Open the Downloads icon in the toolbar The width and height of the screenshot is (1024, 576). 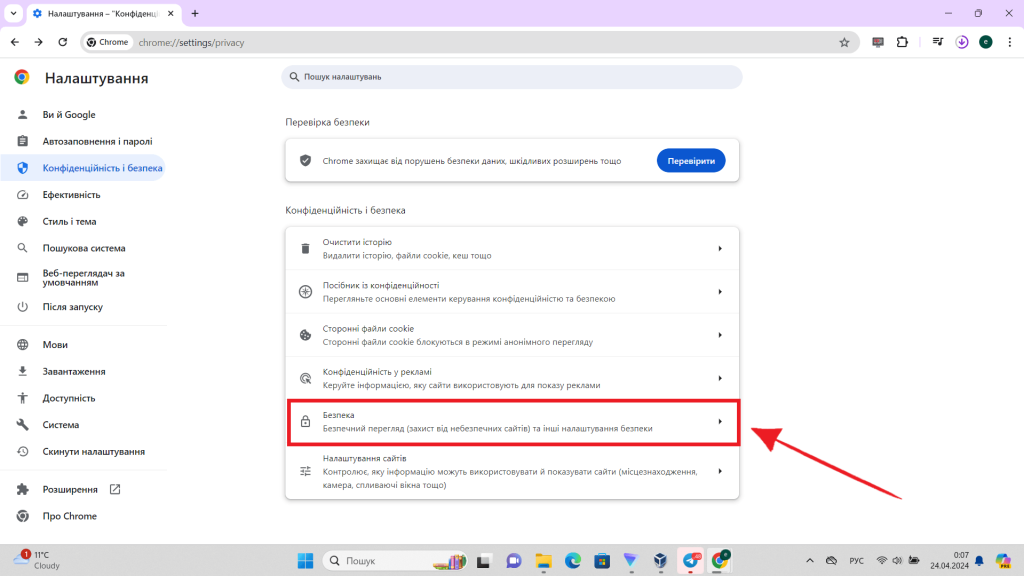coord(961,43)
